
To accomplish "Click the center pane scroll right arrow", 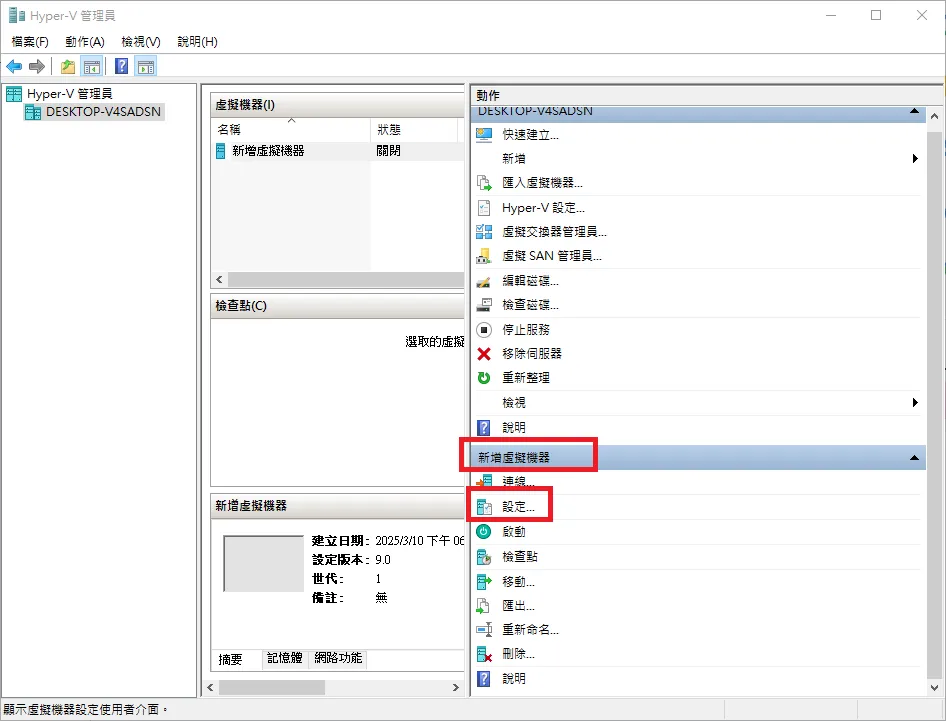I will pos(456,687).
